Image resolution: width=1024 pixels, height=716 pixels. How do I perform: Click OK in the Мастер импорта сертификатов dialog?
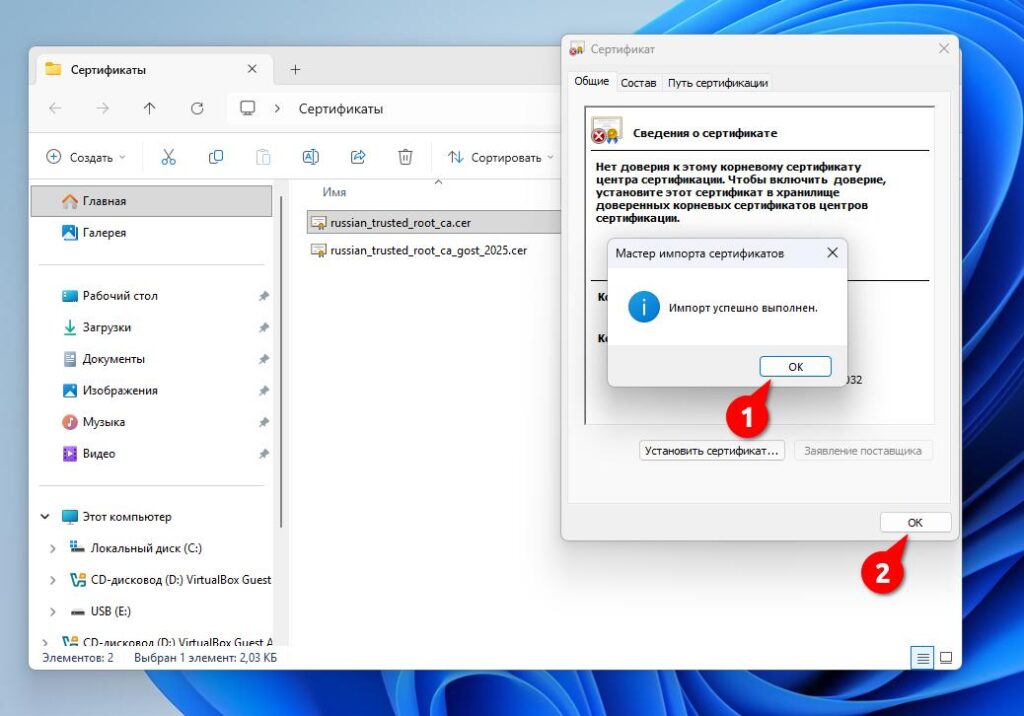[795, 366]
